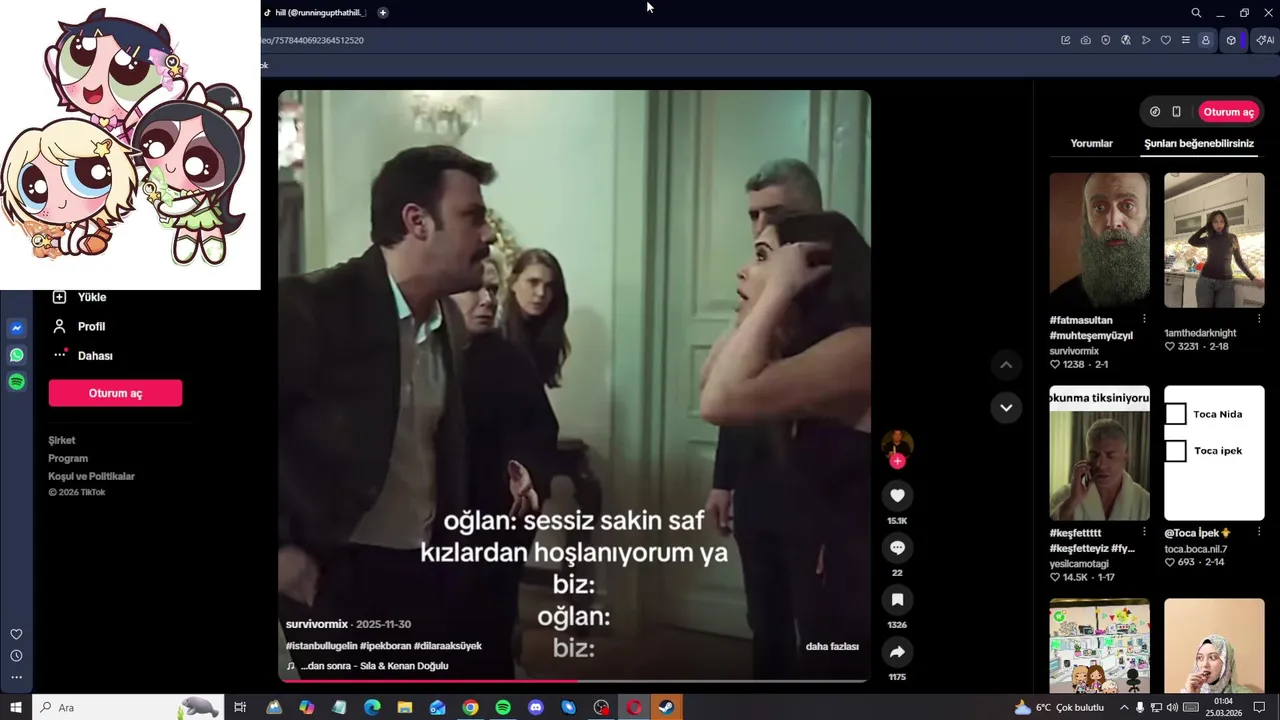Follow survivormix via the red plus badge
The image size is (1280, 720).
[x=897, y=461]
